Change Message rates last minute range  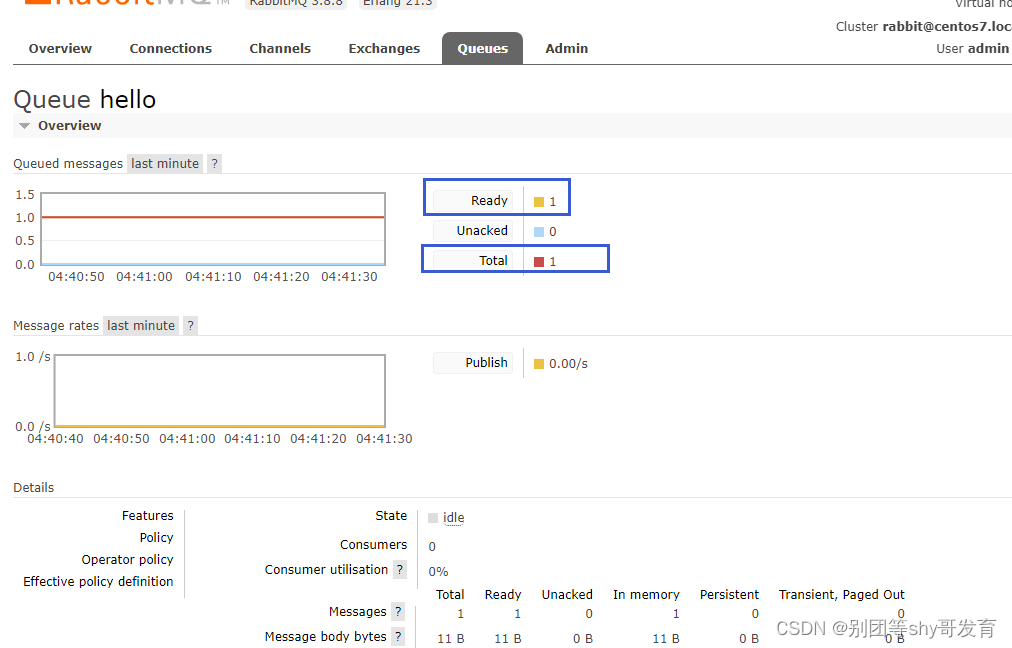(141, 326)
